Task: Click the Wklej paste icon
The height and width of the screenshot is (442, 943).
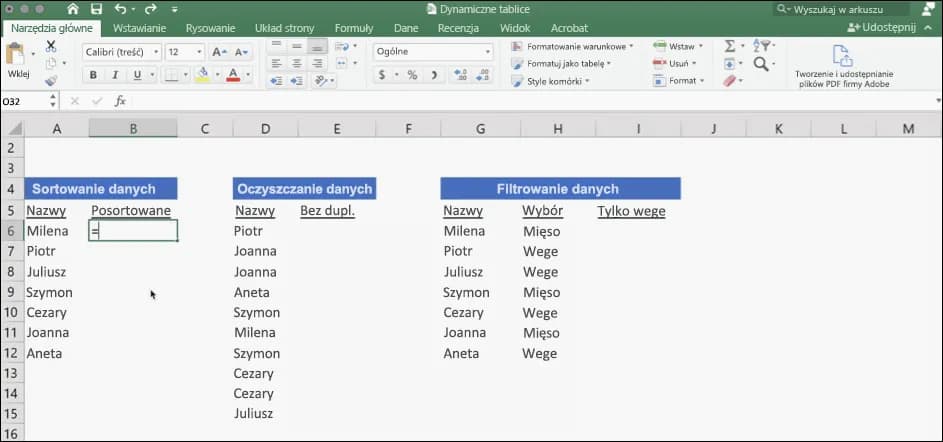Action: (18, 59)
